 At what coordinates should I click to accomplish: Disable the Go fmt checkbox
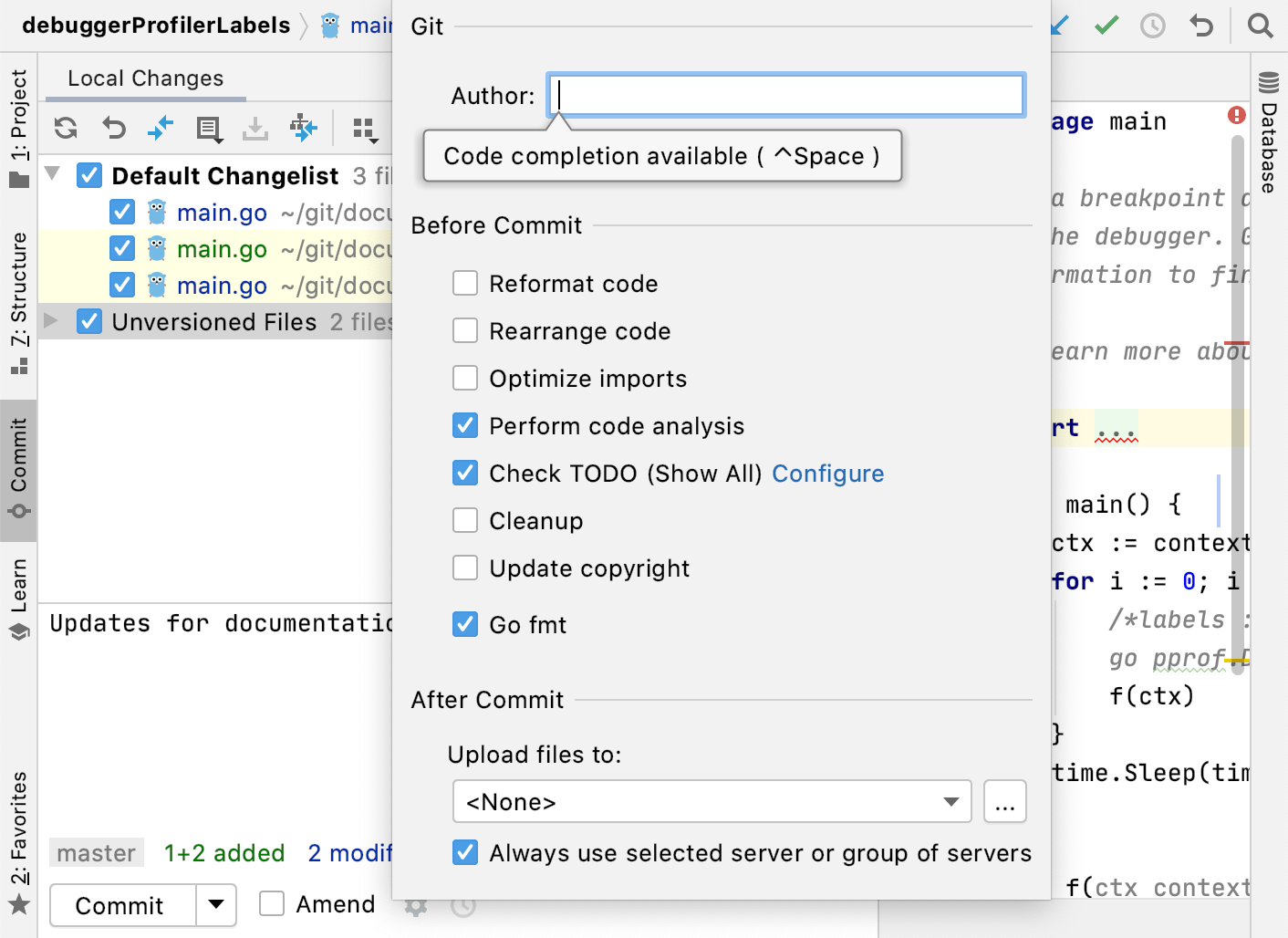(465, 624)
